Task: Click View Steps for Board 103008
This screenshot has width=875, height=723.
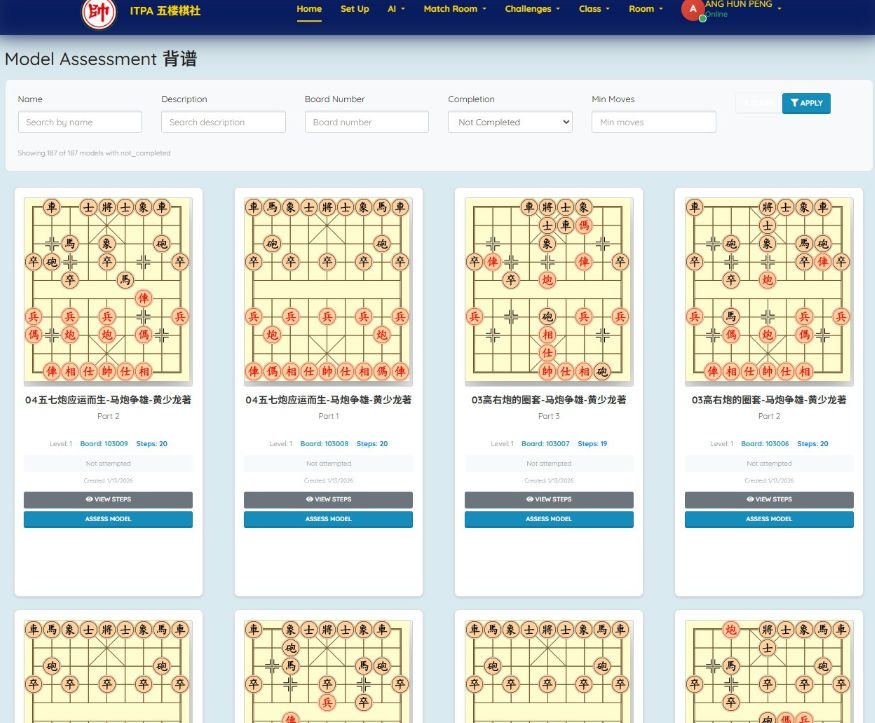Action: coord(328,499)
